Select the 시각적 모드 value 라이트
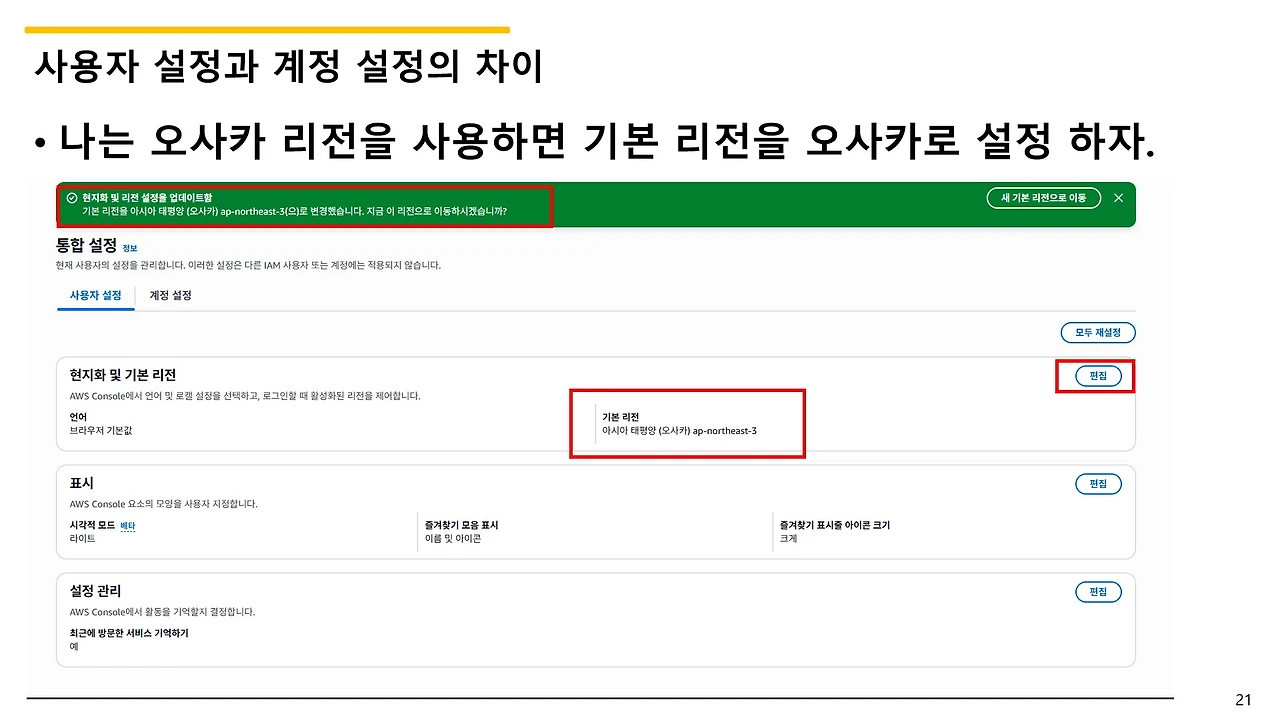 pyautogui.click(x=82, y=541)
